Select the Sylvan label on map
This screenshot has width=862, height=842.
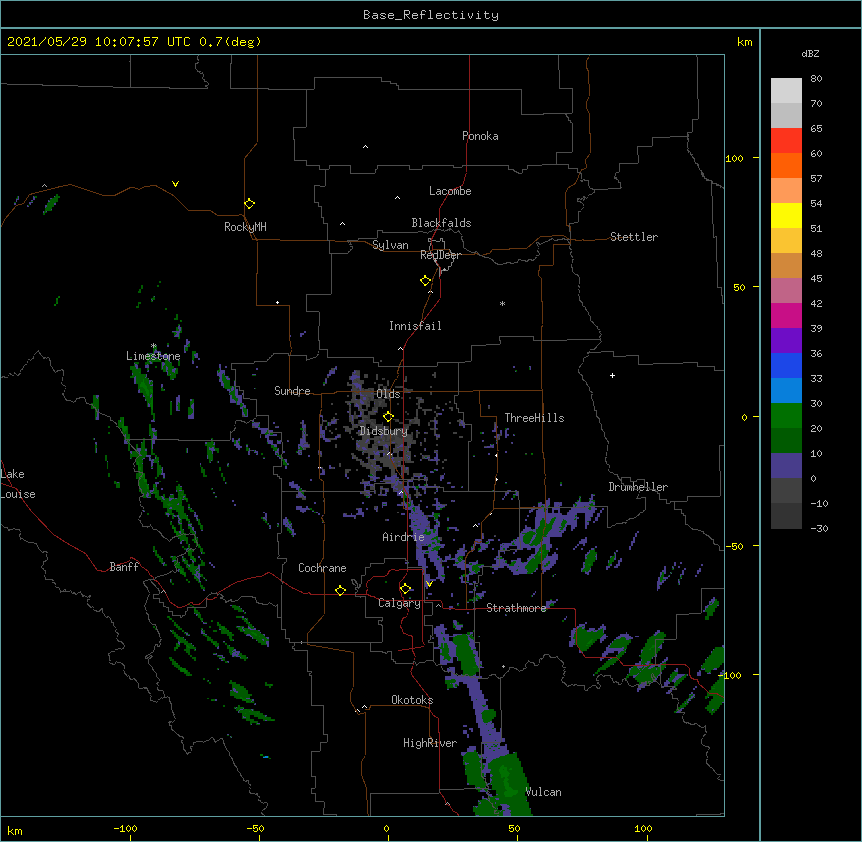tap(390, 245)
